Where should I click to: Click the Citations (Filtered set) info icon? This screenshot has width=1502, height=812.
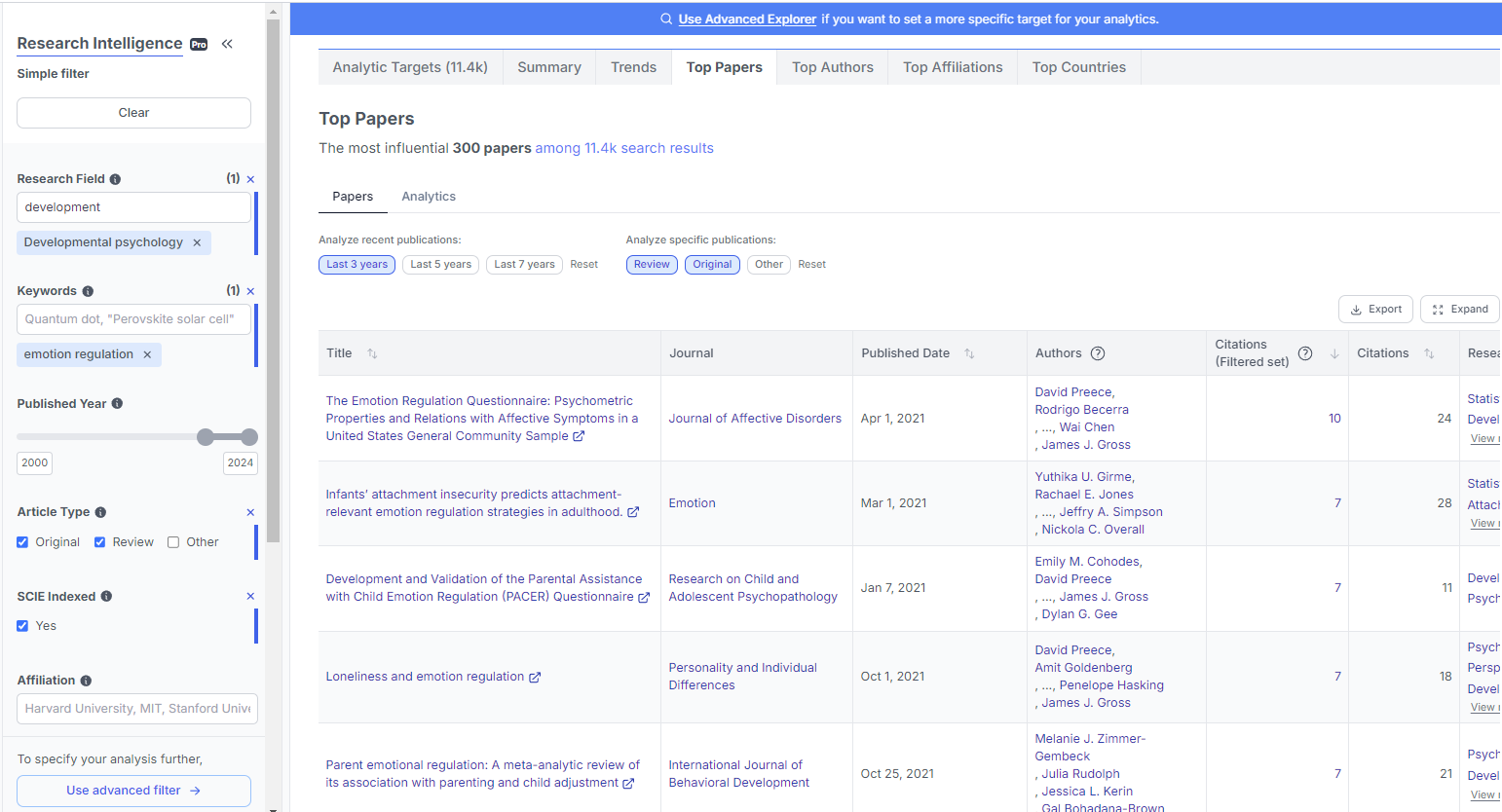(1305, 353)
